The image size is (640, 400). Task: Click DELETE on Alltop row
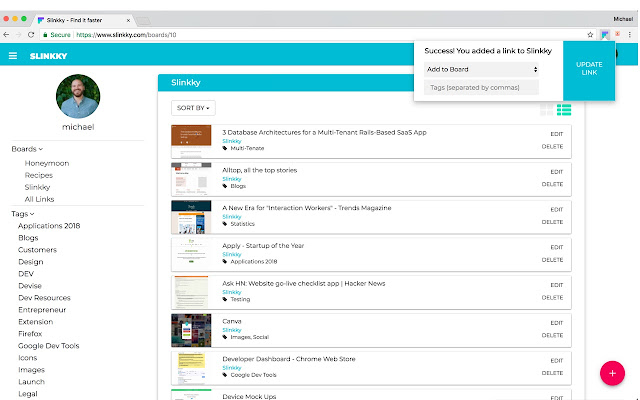552,184
